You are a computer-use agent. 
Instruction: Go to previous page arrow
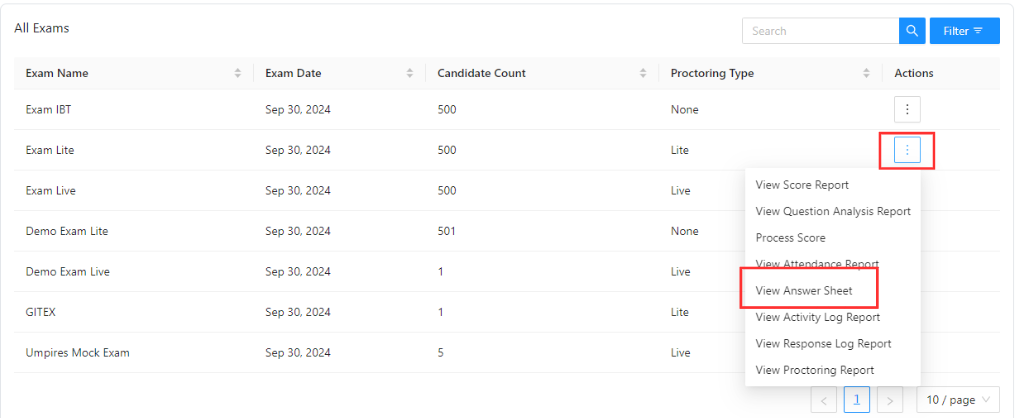pos(823,400)
